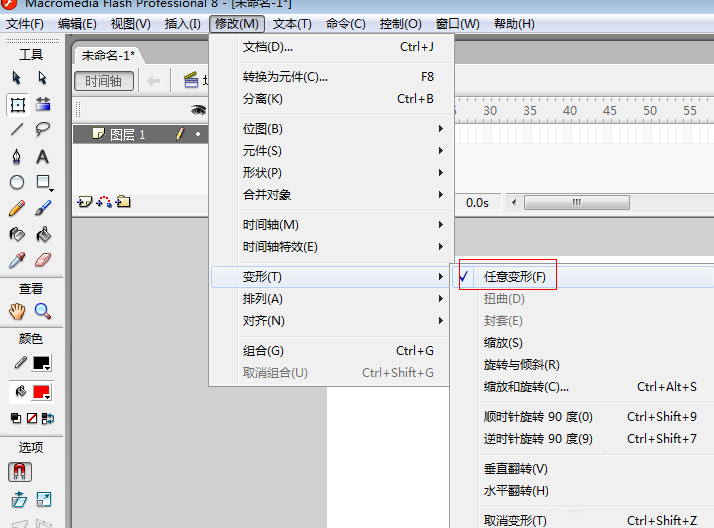Viewport: 714px width, 528px height.
Task: Toggle the 时间轴 timeline button
Action: (x=104, y=81)
